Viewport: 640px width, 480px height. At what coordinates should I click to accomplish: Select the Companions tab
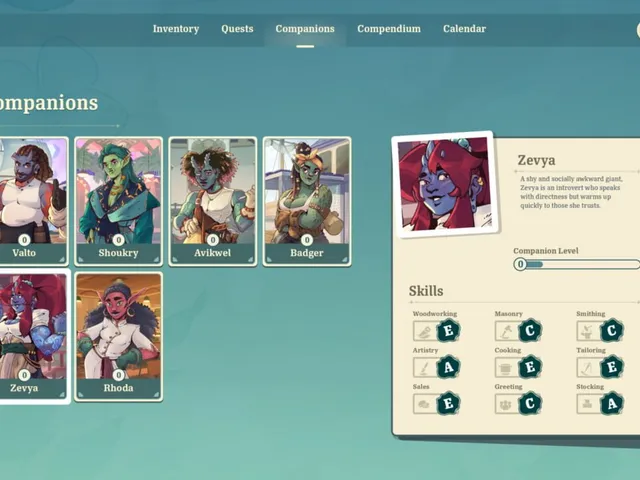click(x=305, y=29)
